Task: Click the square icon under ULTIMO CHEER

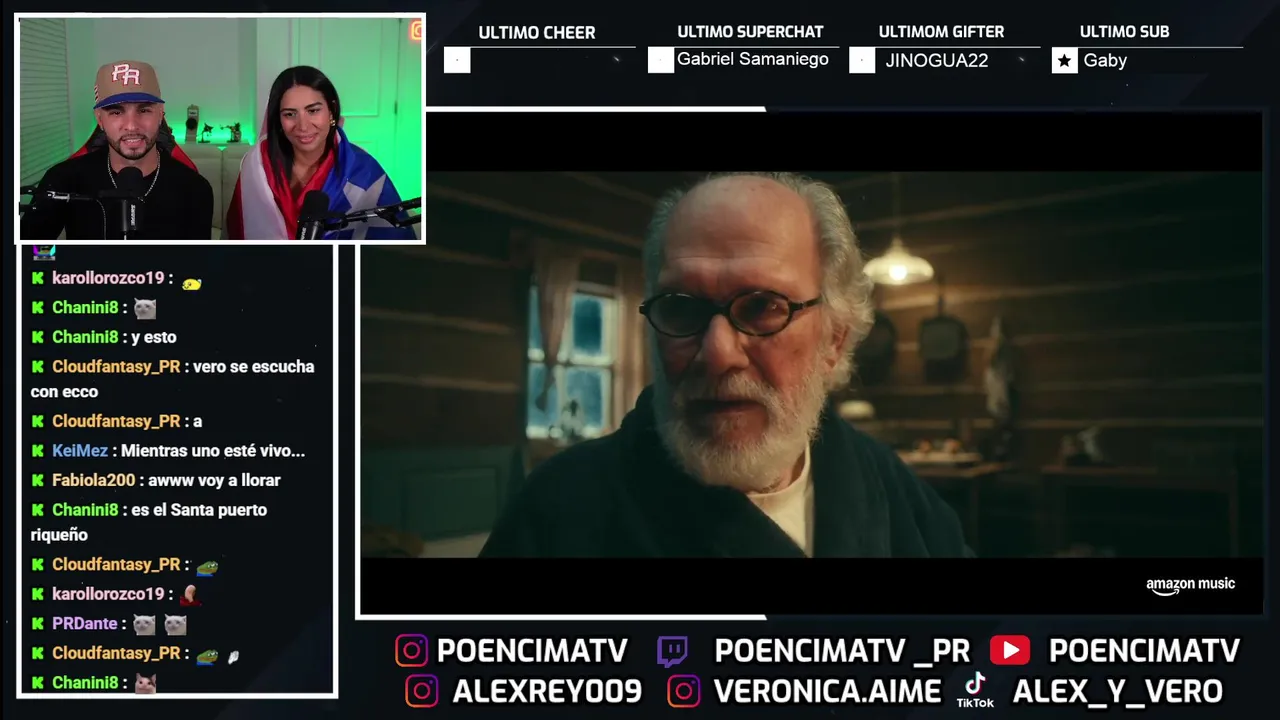Action: 457,61
